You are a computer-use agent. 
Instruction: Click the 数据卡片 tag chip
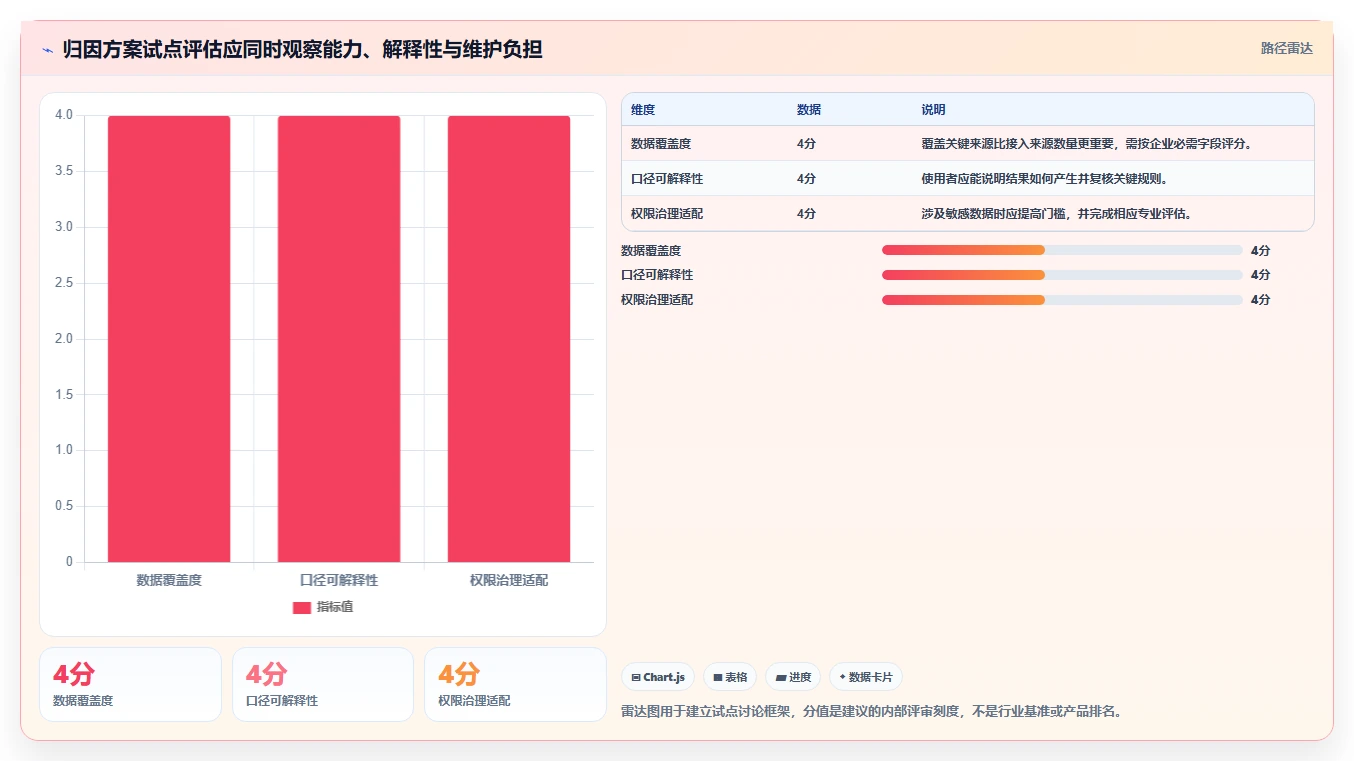pyautogui.click(x=865, y=677)
